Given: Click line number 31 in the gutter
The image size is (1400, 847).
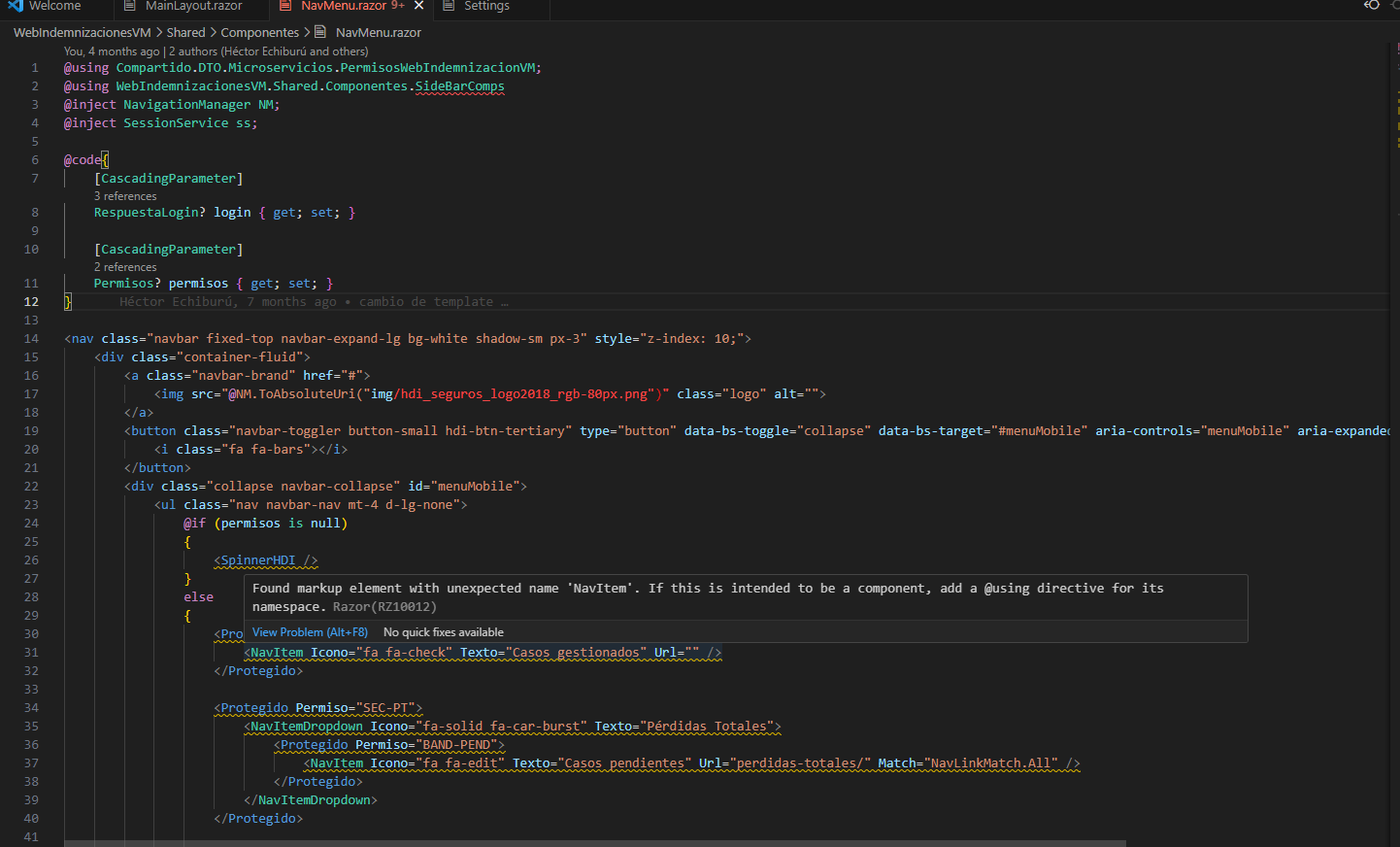Looking at the screenshot, I should tap(30, 652).
